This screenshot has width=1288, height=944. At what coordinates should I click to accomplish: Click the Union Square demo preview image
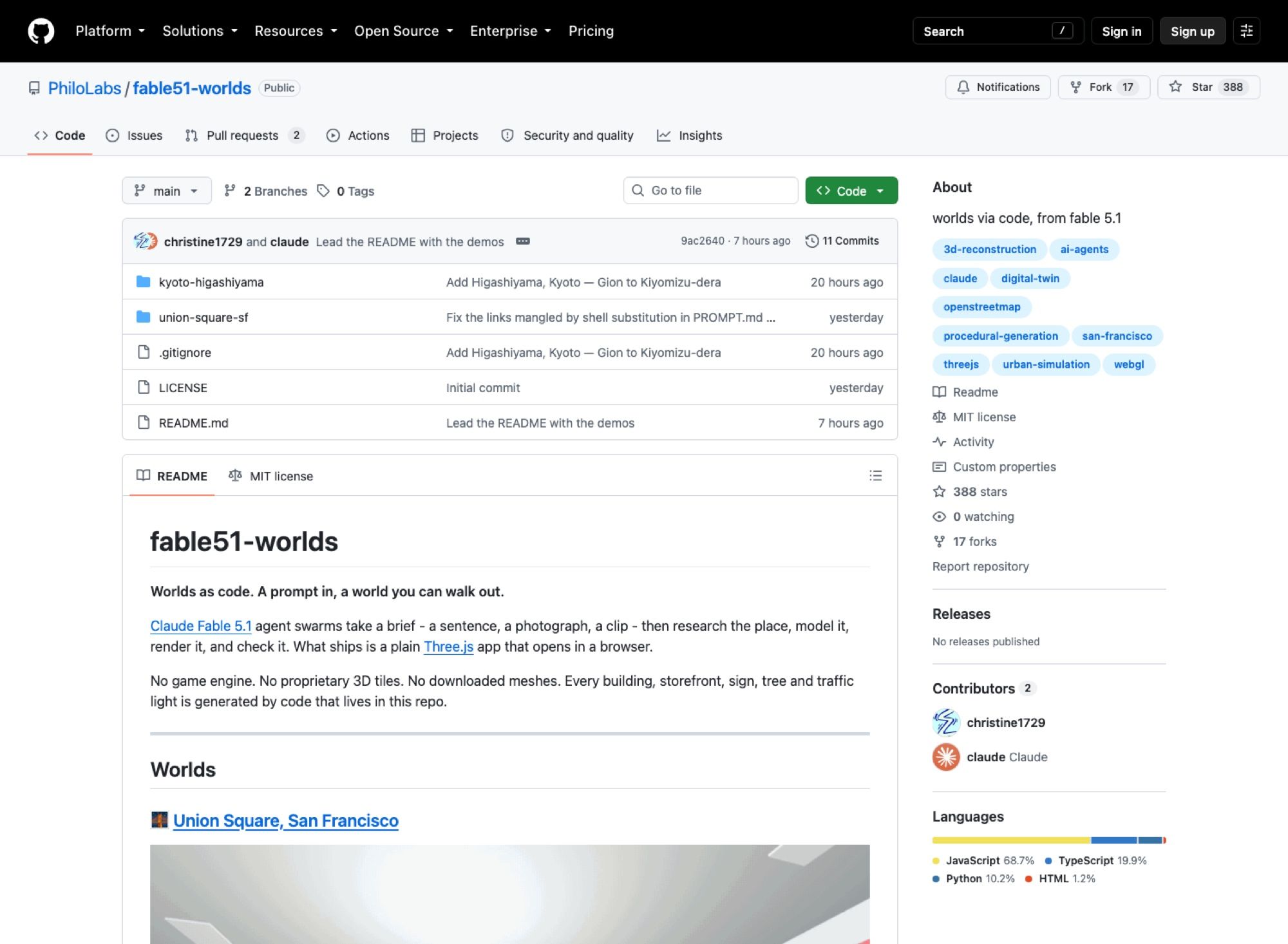[x=509, y=894]
